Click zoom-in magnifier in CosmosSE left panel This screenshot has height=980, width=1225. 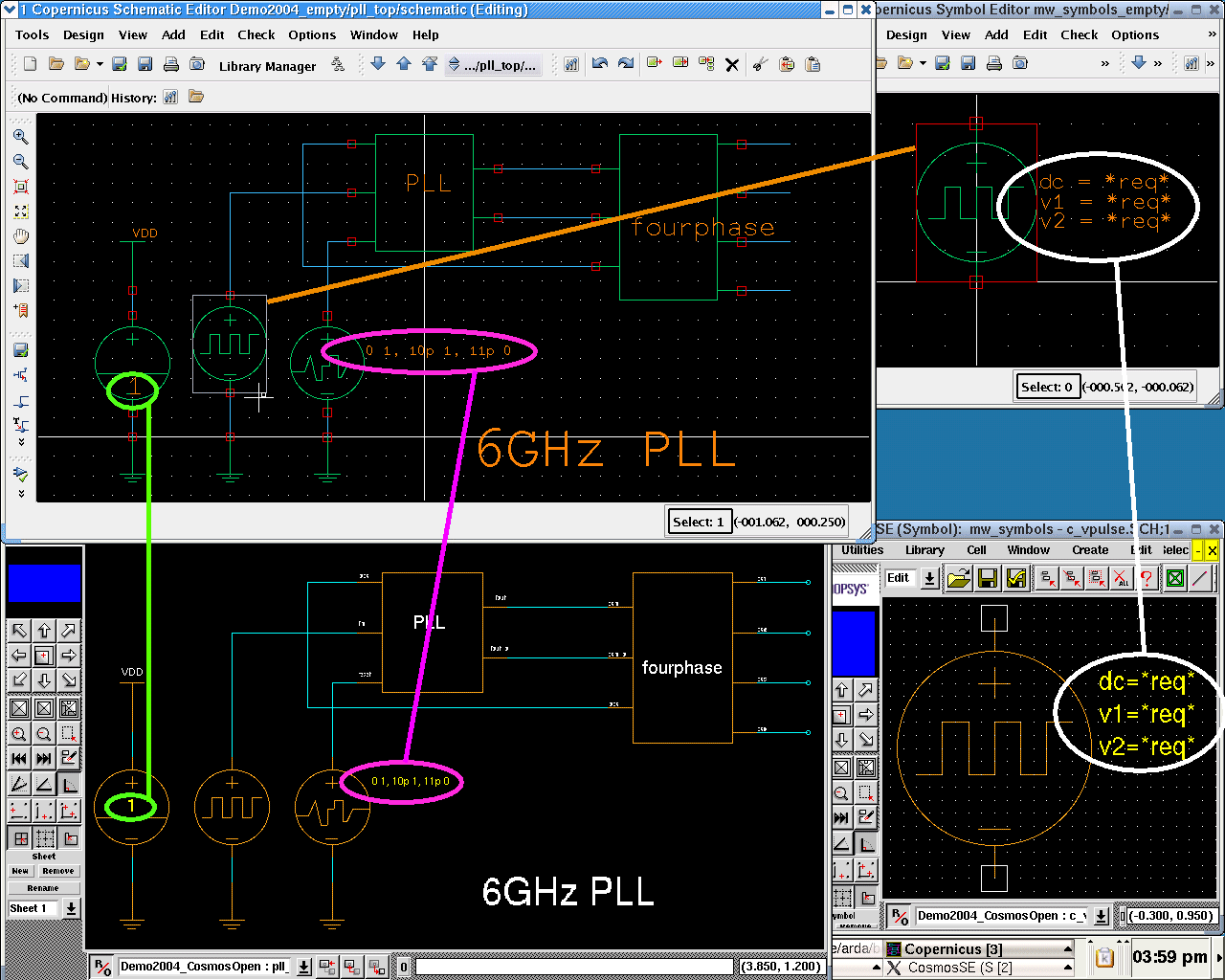click(19, 733)
